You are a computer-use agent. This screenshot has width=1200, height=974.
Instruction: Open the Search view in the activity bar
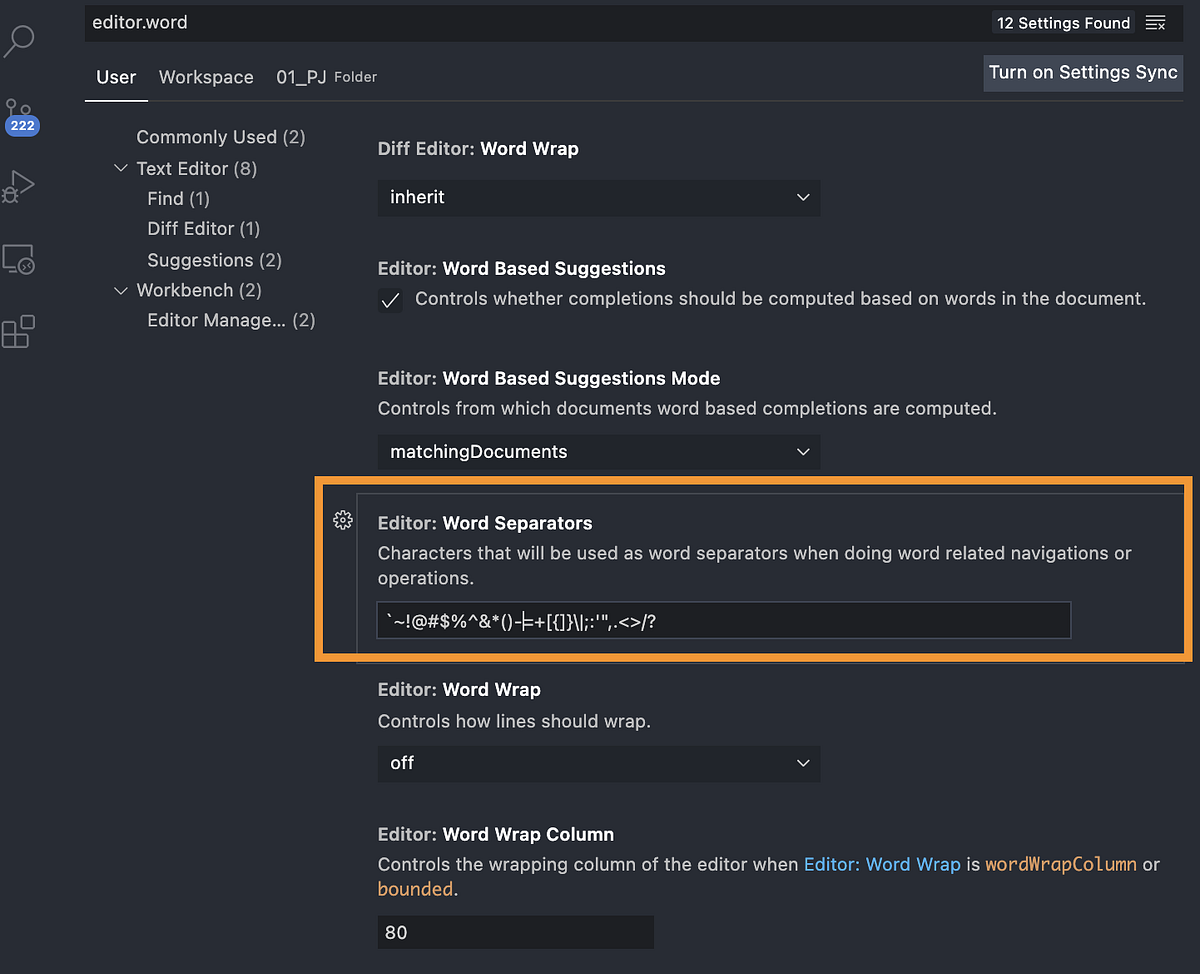22,40
